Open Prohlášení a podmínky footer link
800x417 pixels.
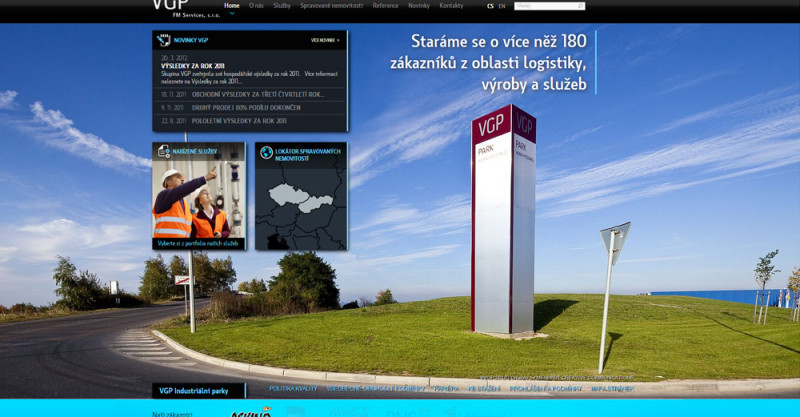pos(546,388)
